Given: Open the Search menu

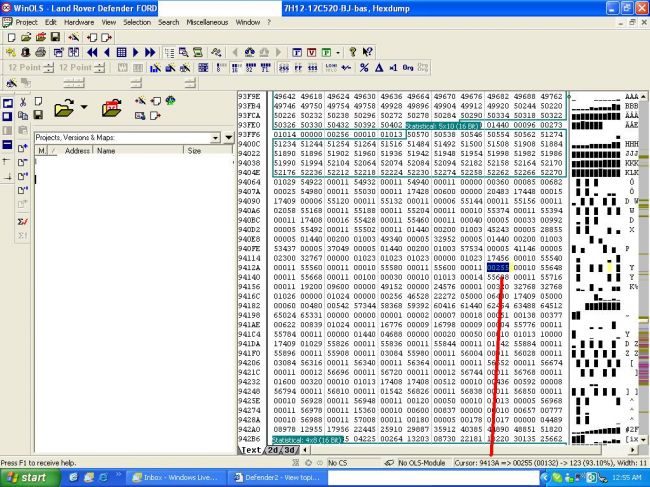Looking at the screenshot, I should pyautogui.click(x=168, y=22).
